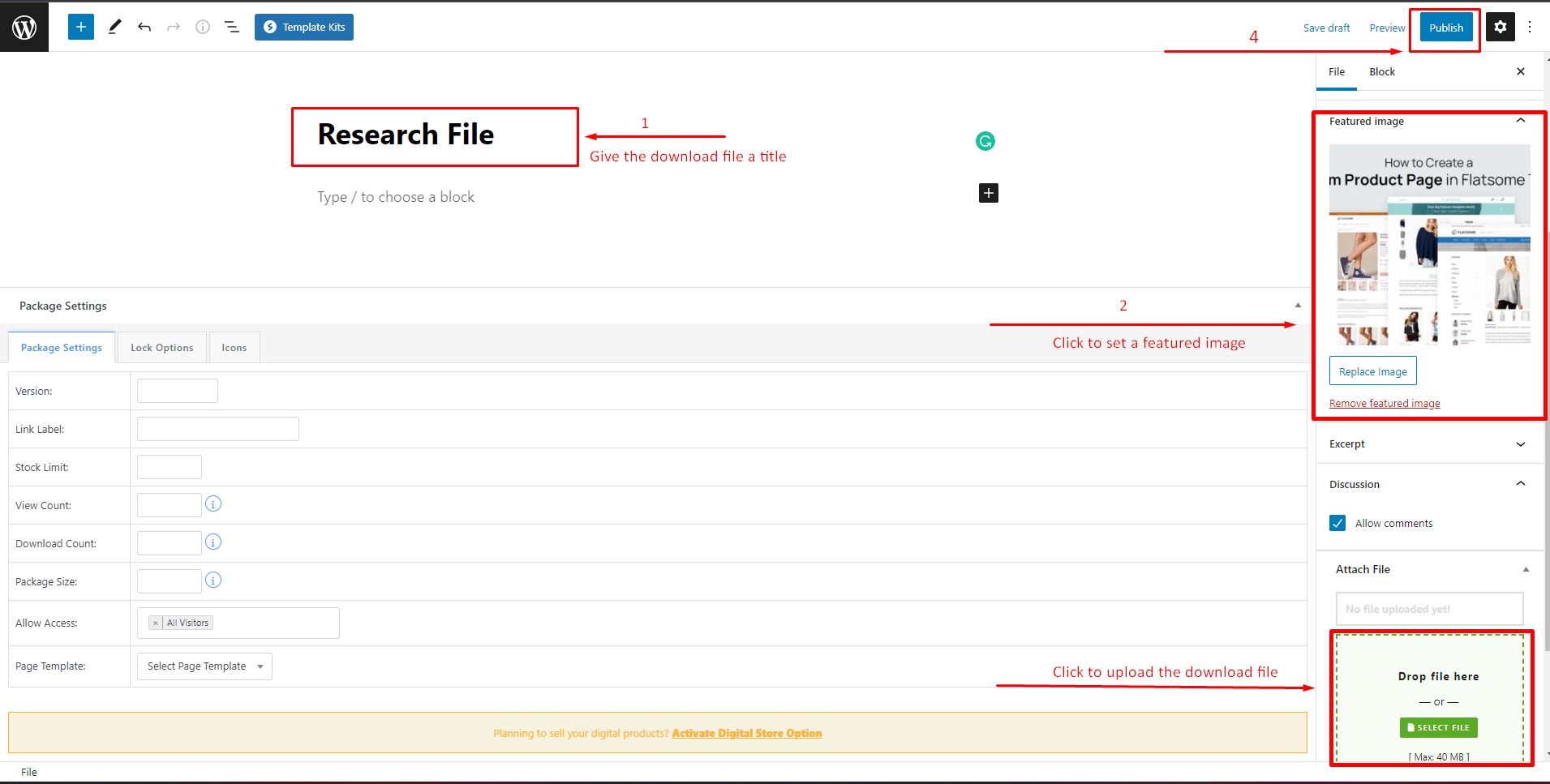Open the Lock Options tab
This screenshot has height=784, width=1550.
click(162, 347)
